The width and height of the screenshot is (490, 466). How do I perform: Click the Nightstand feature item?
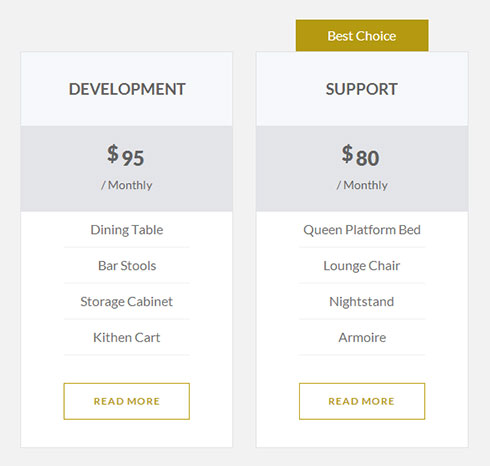coord(362,302)
